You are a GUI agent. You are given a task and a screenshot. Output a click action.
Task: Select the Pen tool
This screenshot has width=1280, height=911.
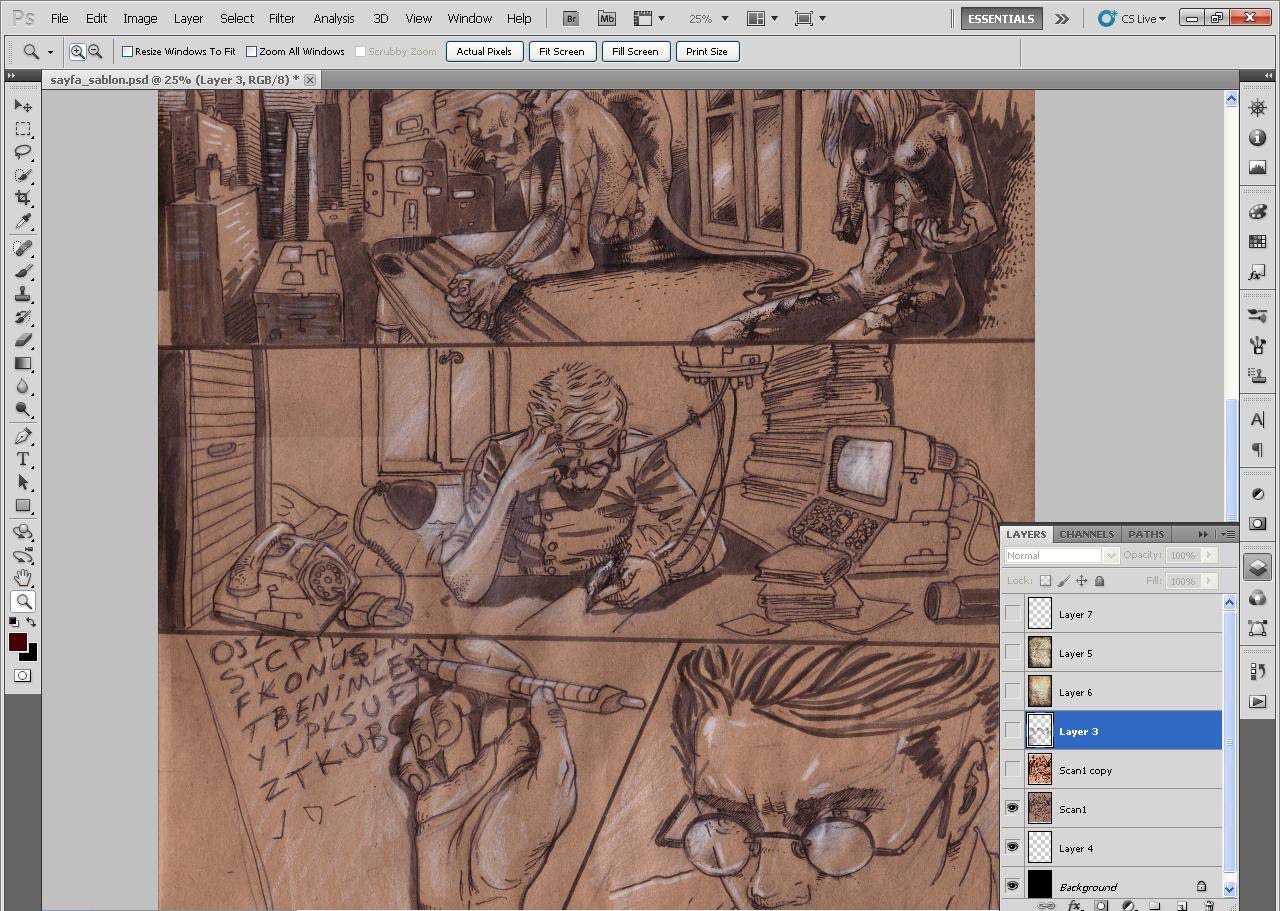[23, 436]
